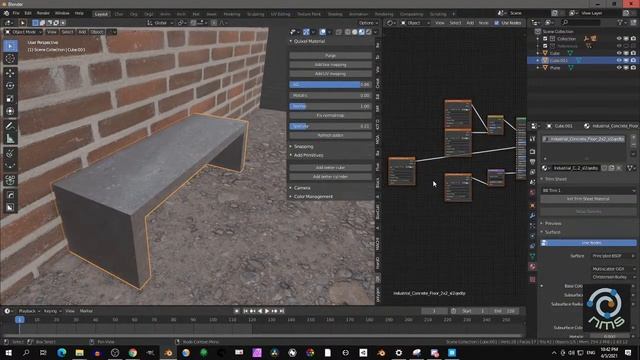Hide the Cube.001 object with its eye icon
Screen dimensions: 640x360
(619, 60)
